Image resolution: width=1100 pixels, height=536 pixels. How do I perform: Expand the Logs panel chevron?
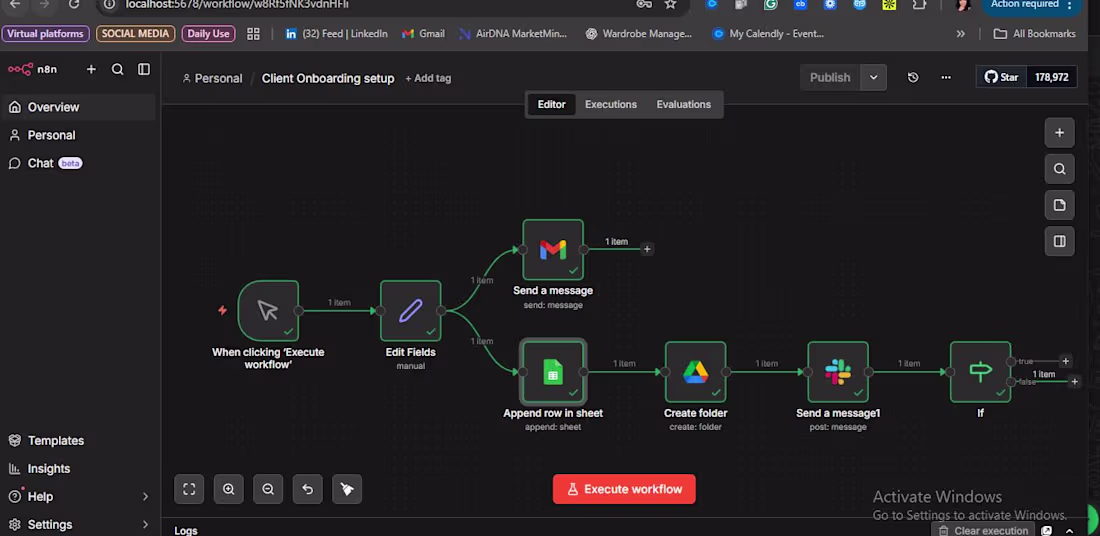[1070, 531]
